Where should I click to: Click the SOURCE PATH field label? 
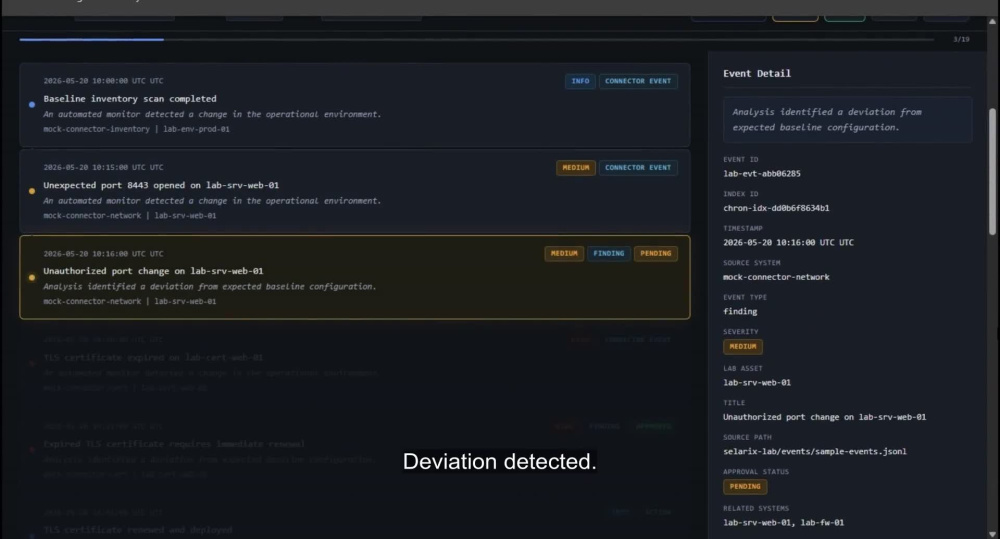[x=747, y=438]
